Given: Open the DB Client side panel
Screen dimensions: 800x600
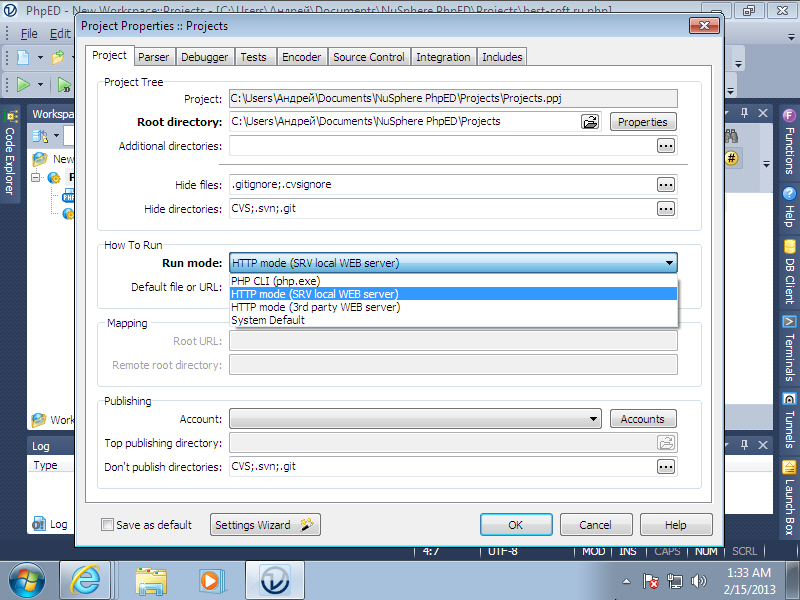Looking at the screenshot, I should [789, 273].
